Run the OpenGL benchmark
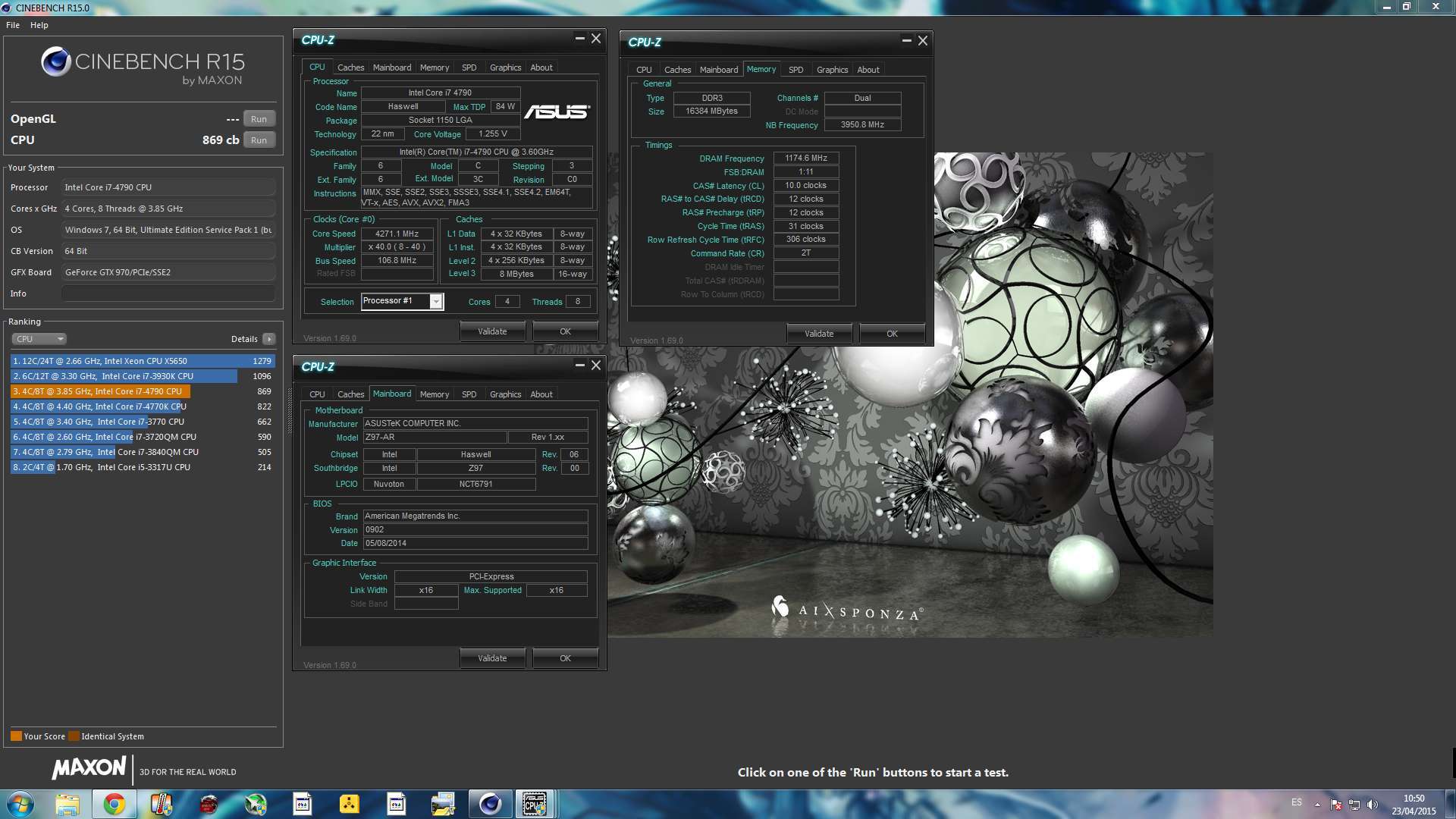The image size is (1456, 819). [259, 119]
